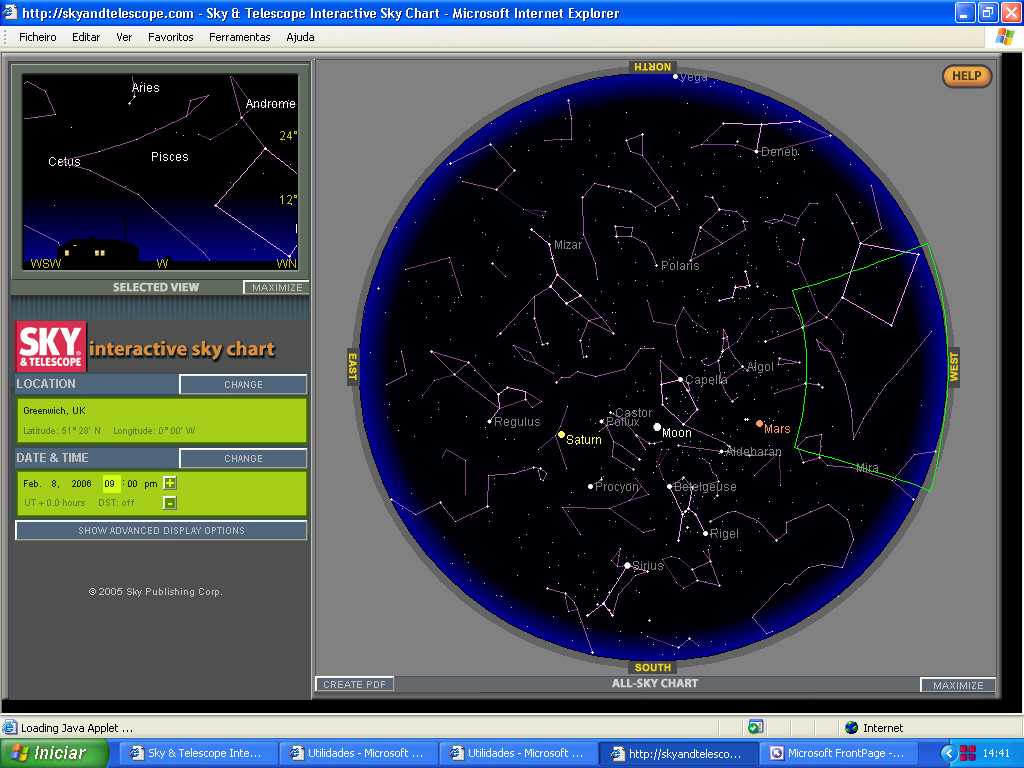Viewport: 1024px width, 768px height.
Task: Select the star Mira on chart
Action: click(867, 468)
